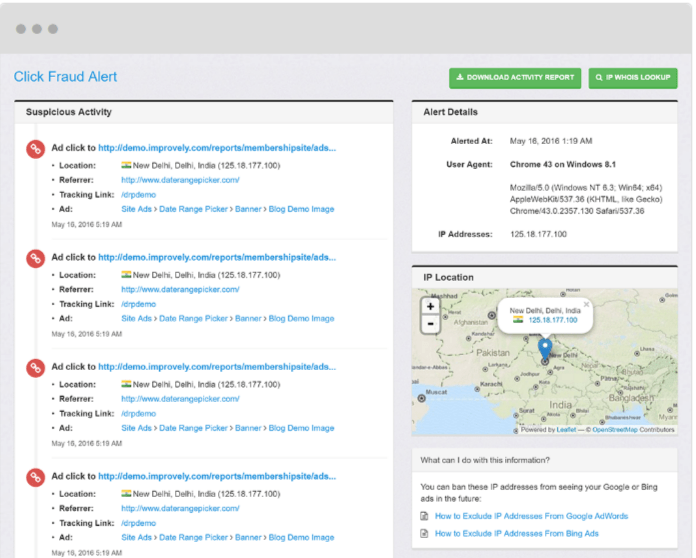Open first ad click demo.improvely.com URL

pos(217,148)
